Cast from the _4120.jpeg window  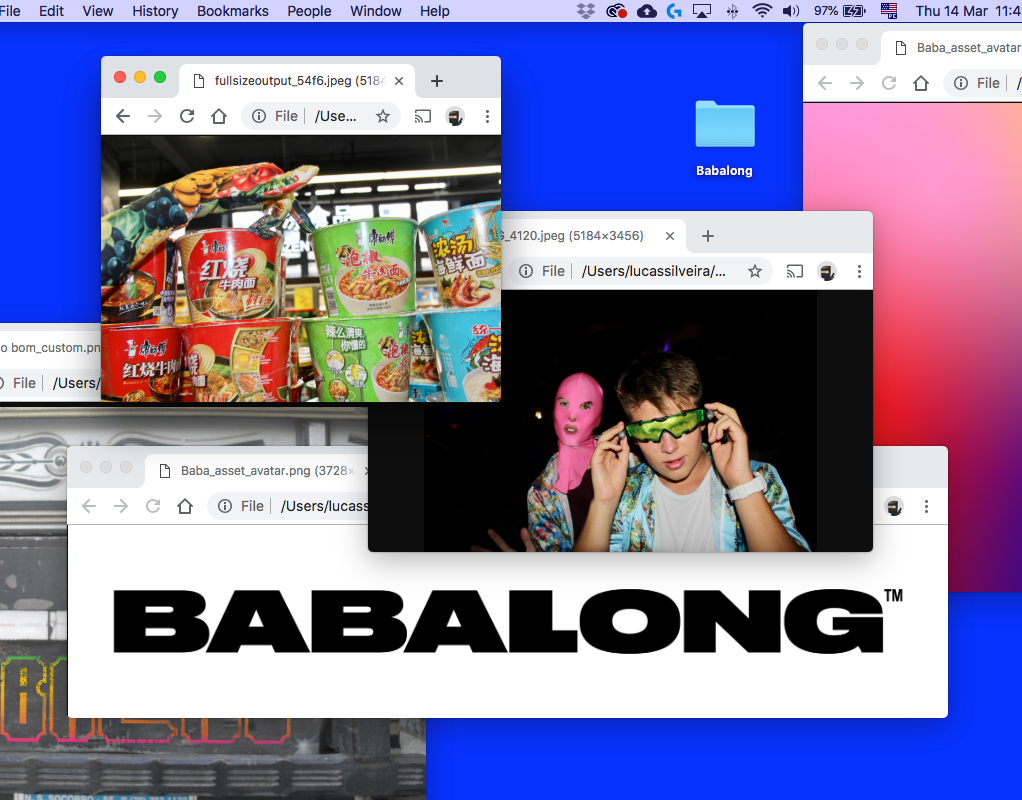(x=795, y=271)
